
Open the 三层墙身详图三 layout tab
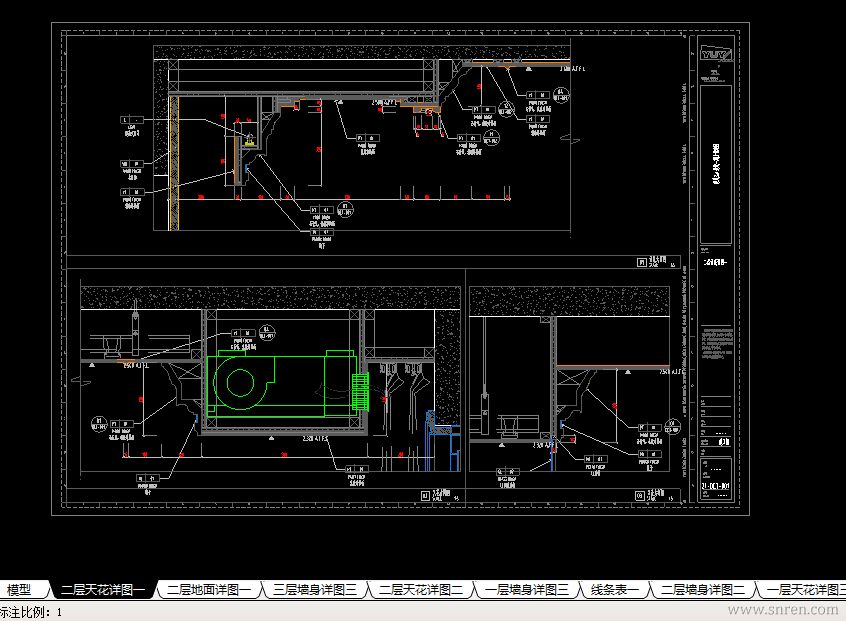pos(315,590)
